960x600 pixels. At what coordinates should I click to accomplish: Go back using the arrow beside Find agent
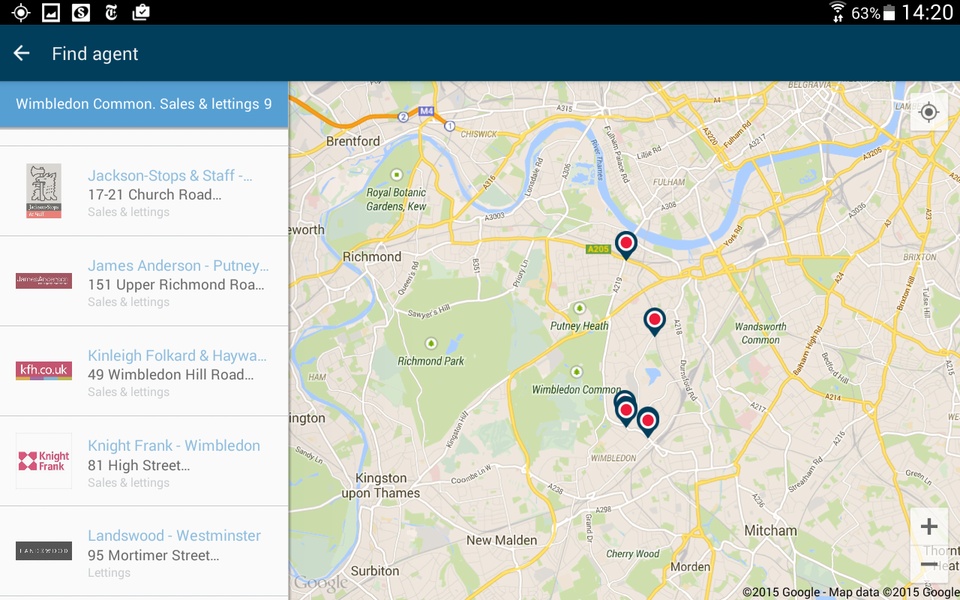click(x=21, y=53)
